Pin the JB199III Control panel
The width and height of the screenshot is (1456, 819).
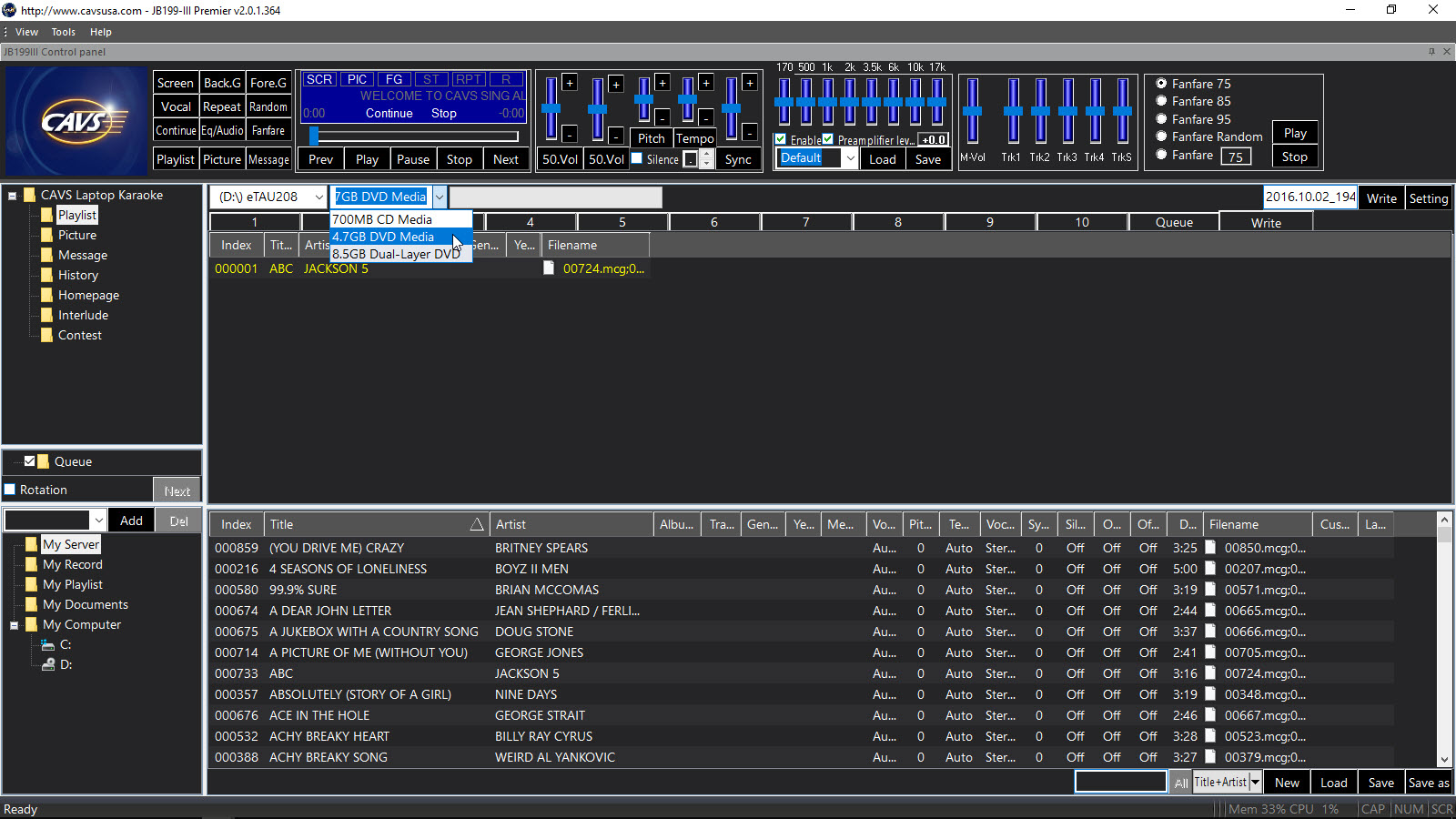(x=1431, y=52)
